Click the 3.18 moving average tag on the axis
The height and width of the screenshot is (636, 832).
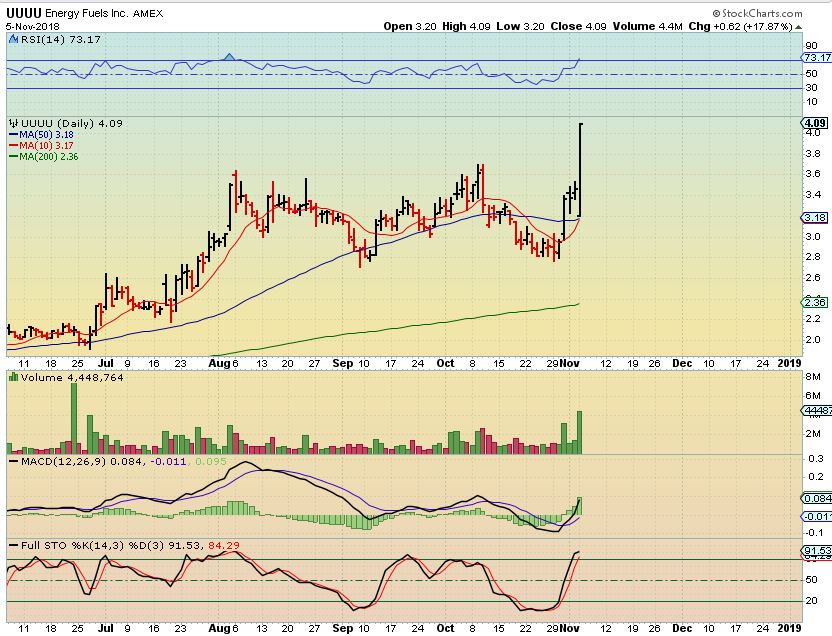tap(814, 217)
